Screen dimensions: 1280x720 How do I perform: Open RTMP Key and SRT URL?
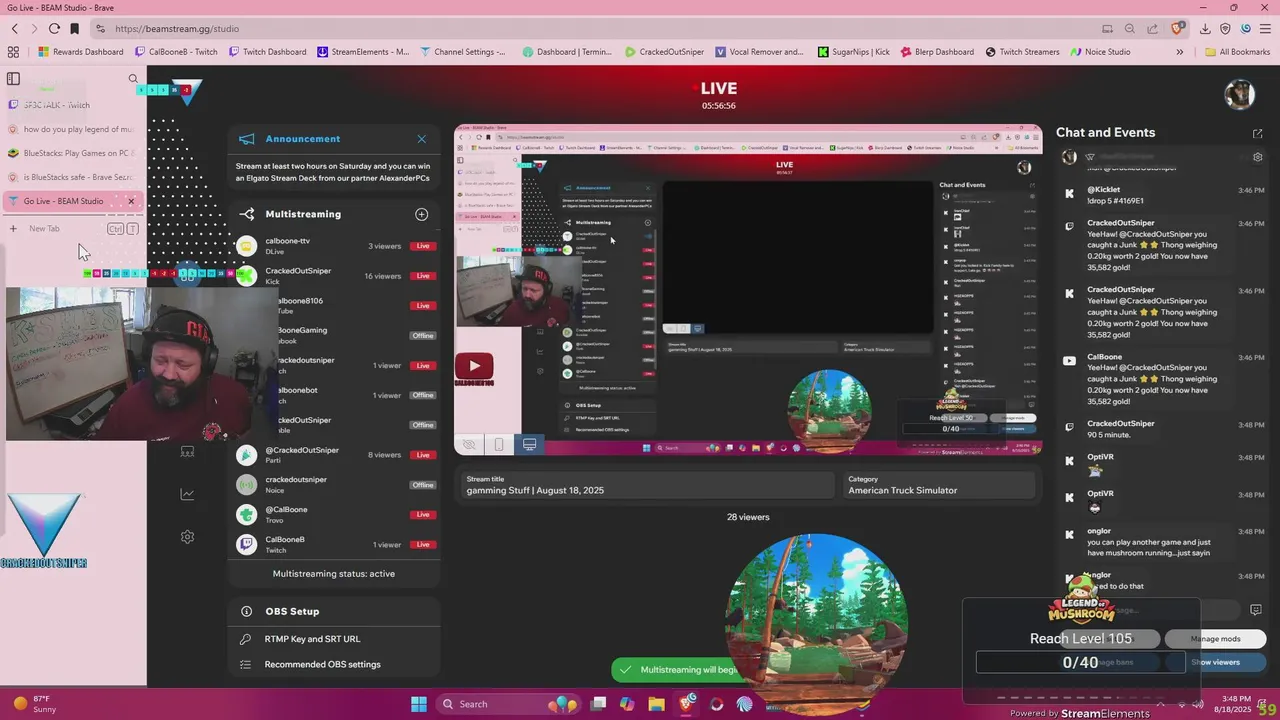(x=312, y=639)
